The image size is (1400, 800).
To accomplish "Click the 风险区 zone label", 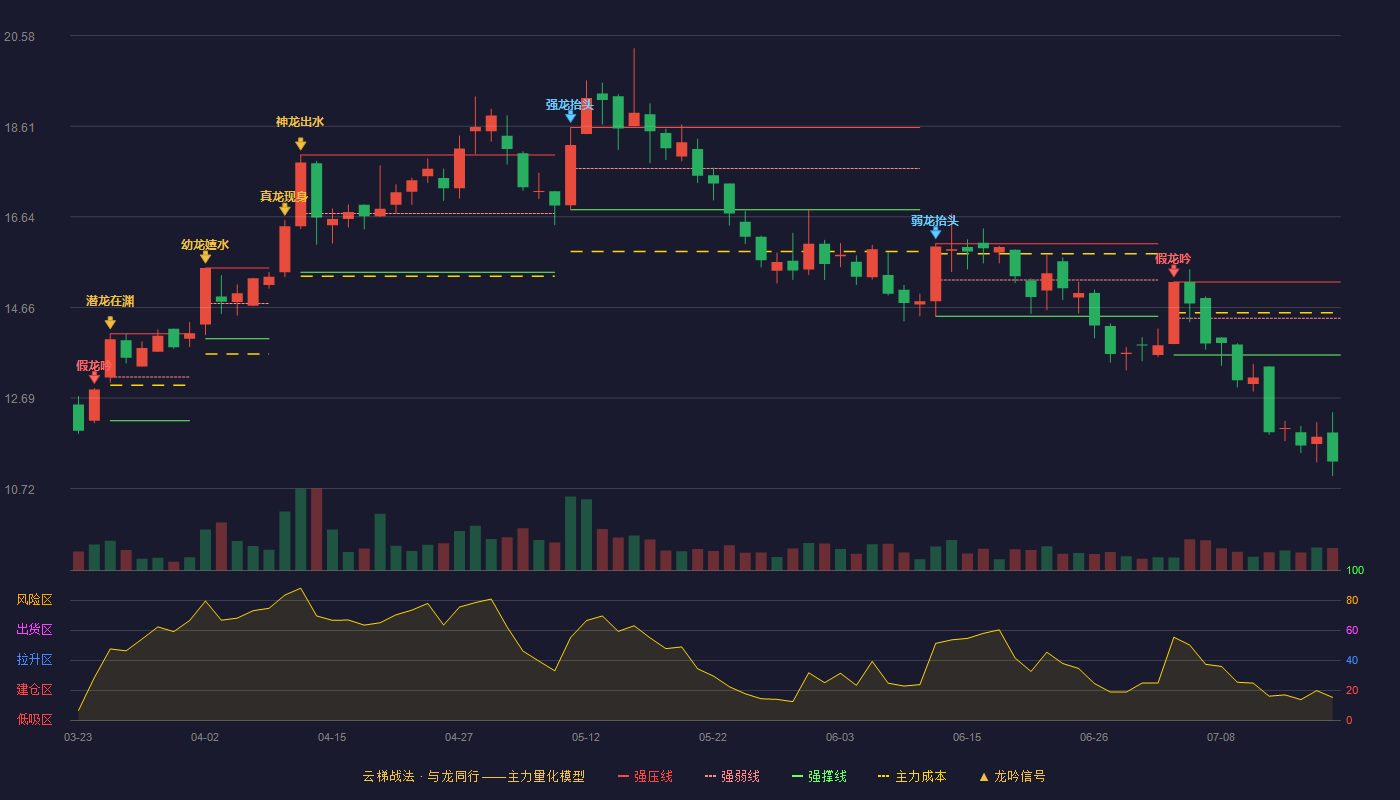I will (x=34, y=600).
